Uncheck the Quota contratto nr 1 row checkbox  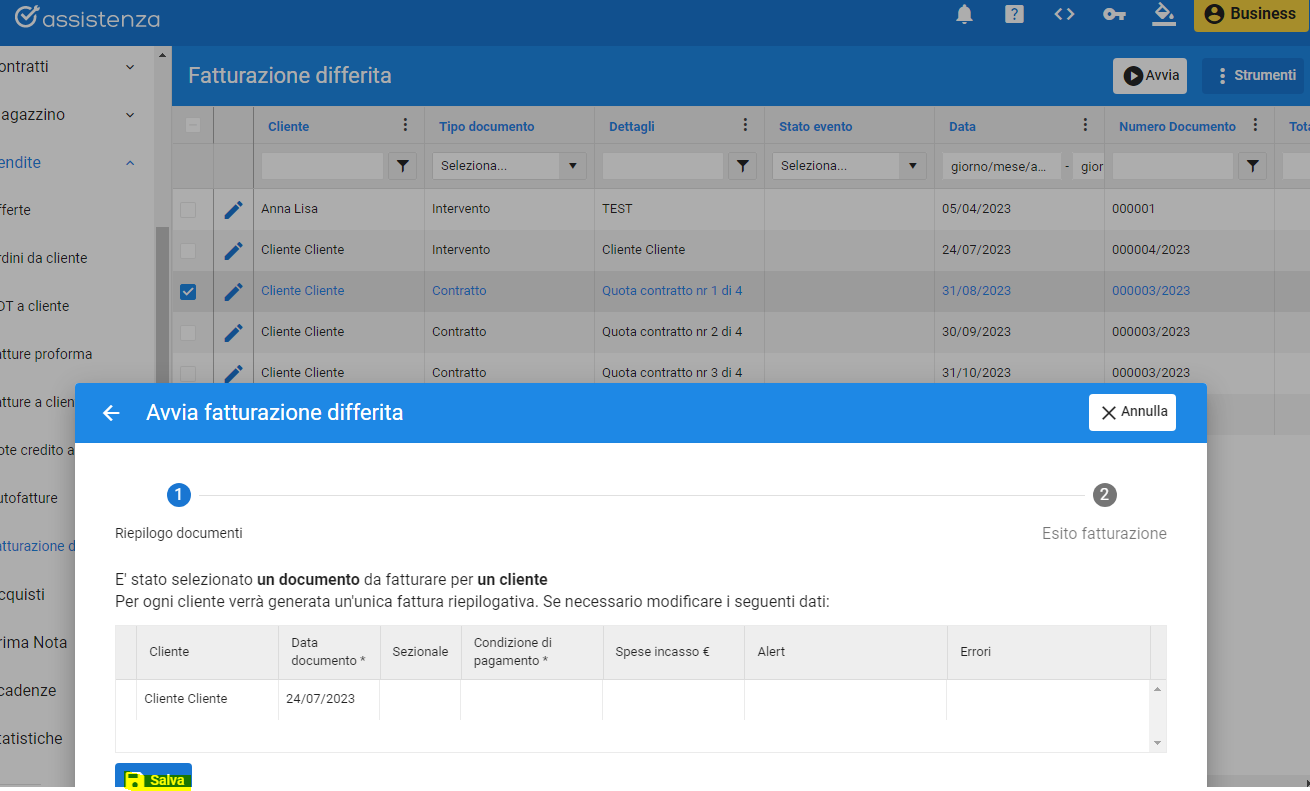(x=188, y=292)
